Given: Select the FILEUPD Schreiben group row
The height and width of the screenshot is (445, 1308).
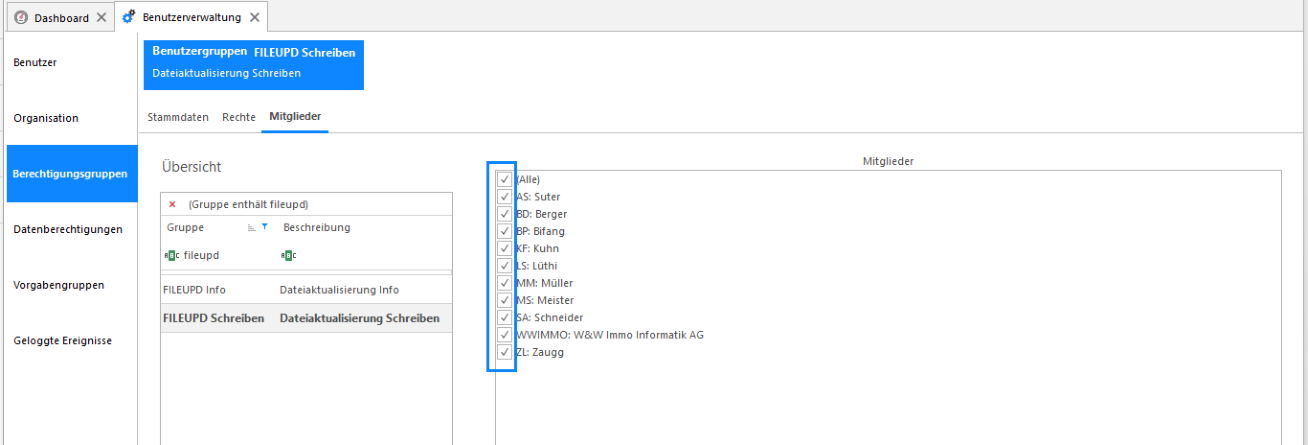Looking at the screenshot, I should click(x=306, y=318).
